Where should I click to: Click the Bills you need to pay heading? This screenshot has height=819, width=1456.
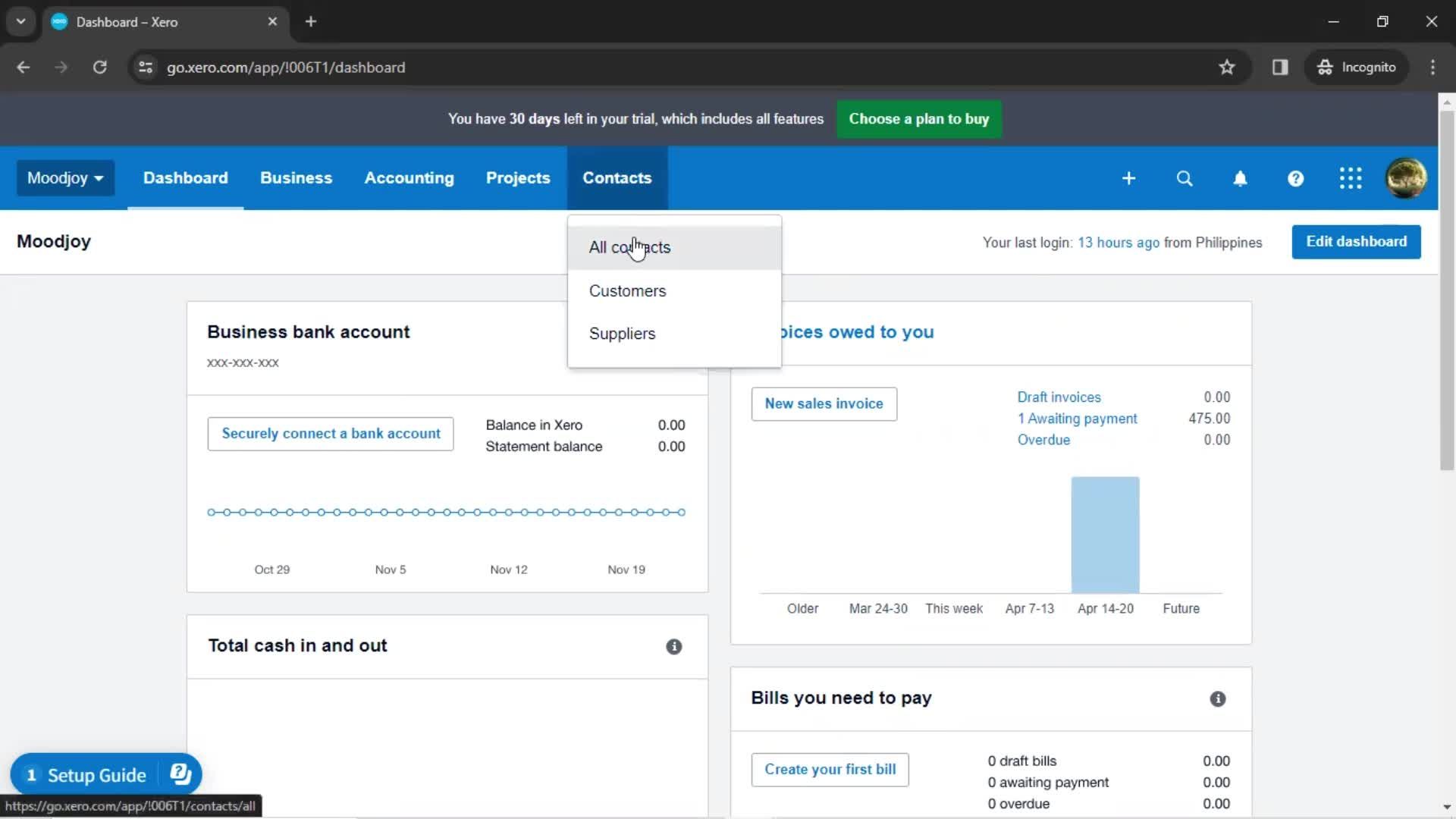(841, 698)
